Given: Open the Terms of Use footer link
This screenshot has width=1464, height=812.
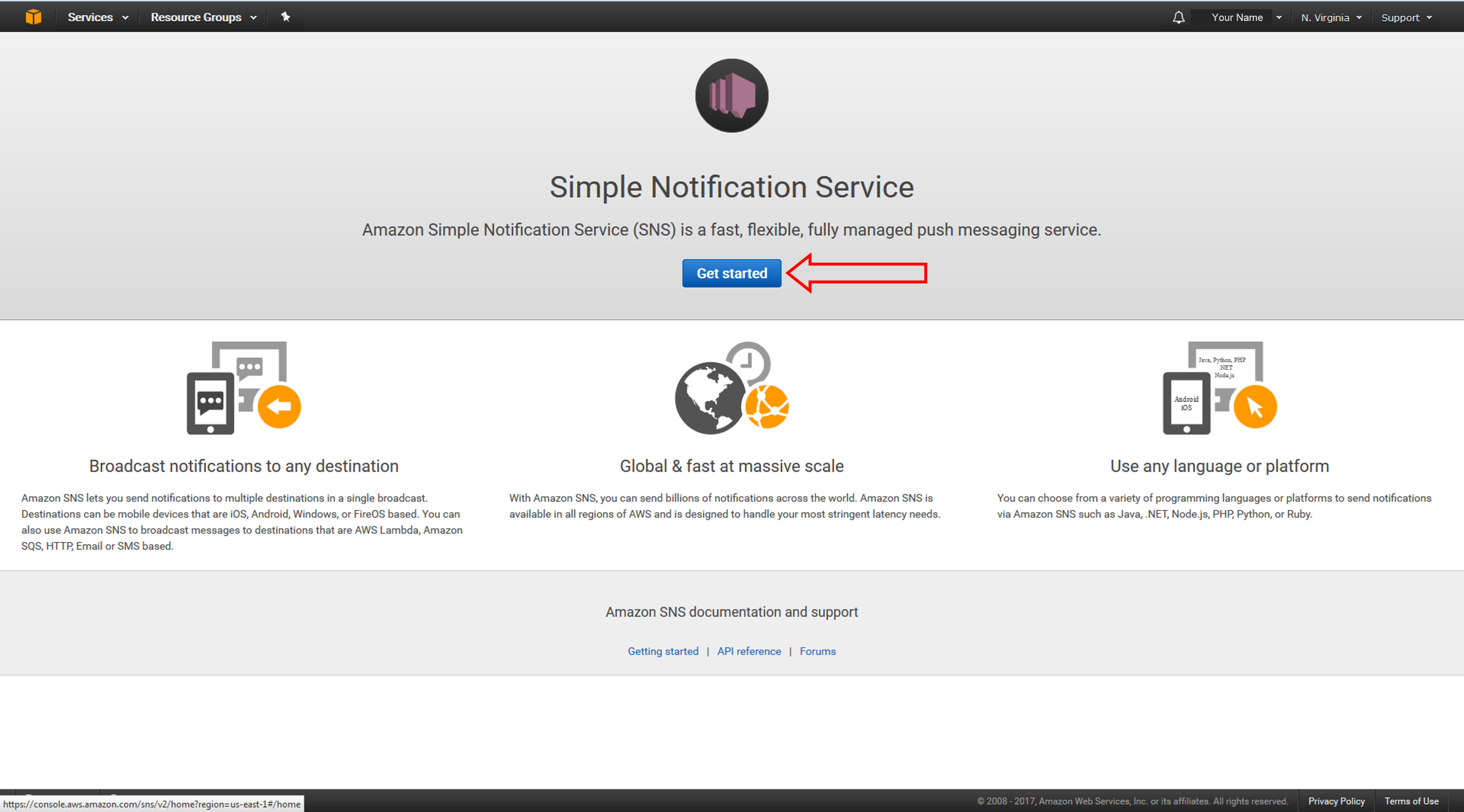Looking at the screenshot, I should [x=1411, y=801].
